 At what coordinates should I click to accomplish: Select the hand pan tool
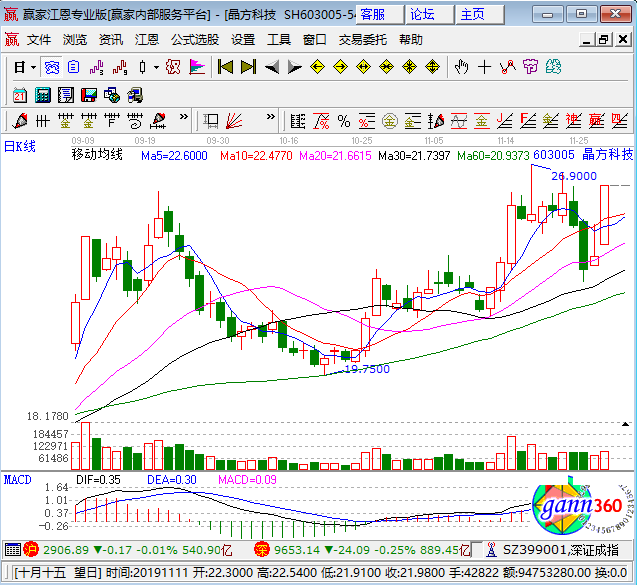coord(462,67)
